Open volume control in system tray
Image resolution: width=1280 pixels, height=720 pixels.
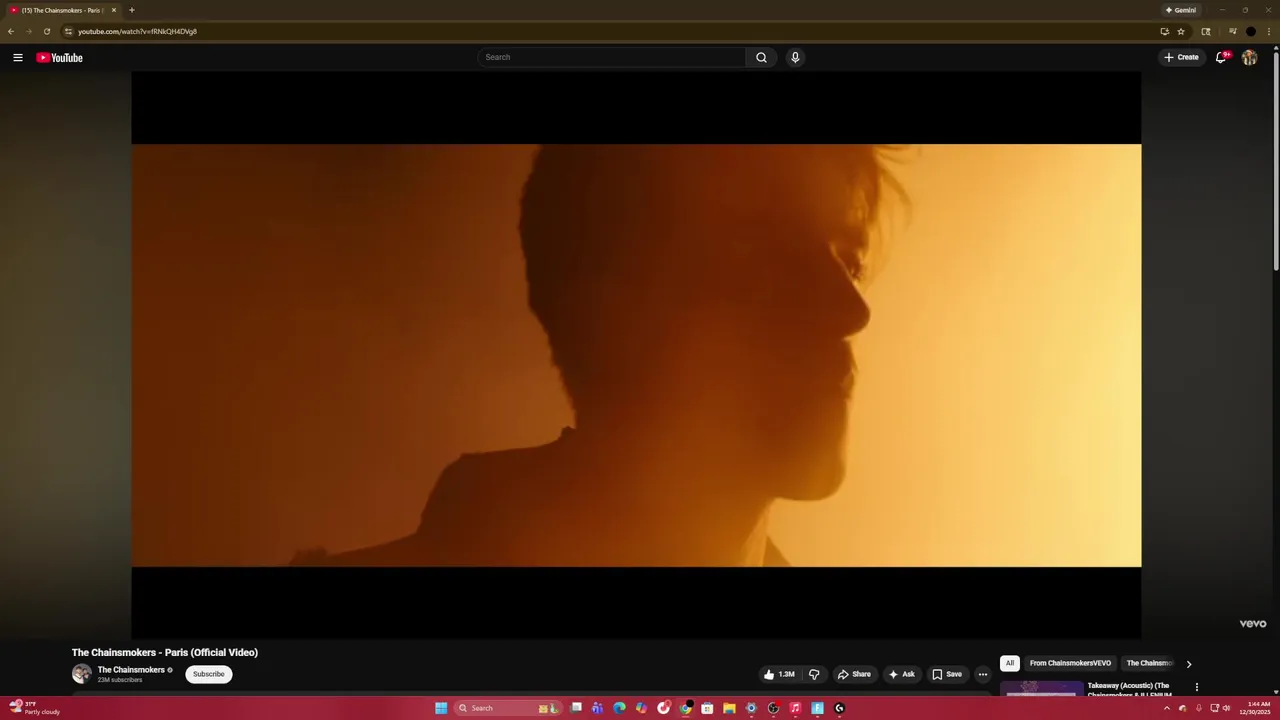click(1226, 708)
